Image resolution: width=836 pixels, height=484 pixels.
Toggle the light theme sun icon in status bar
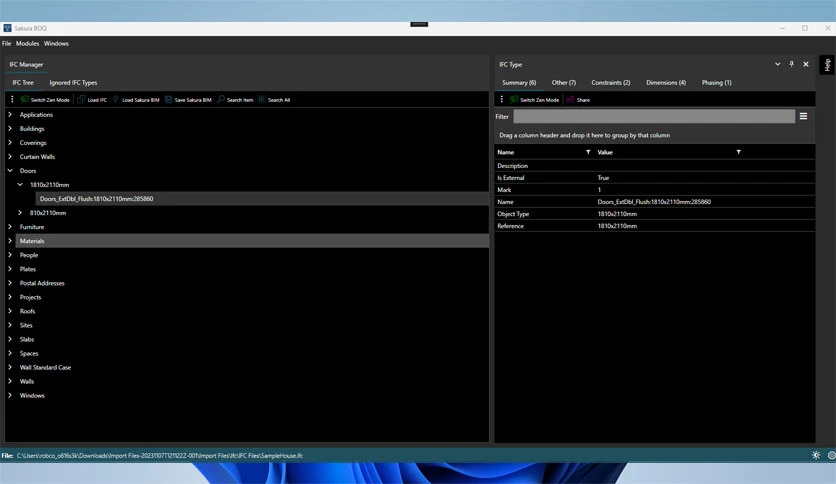(x=816, y=455)
